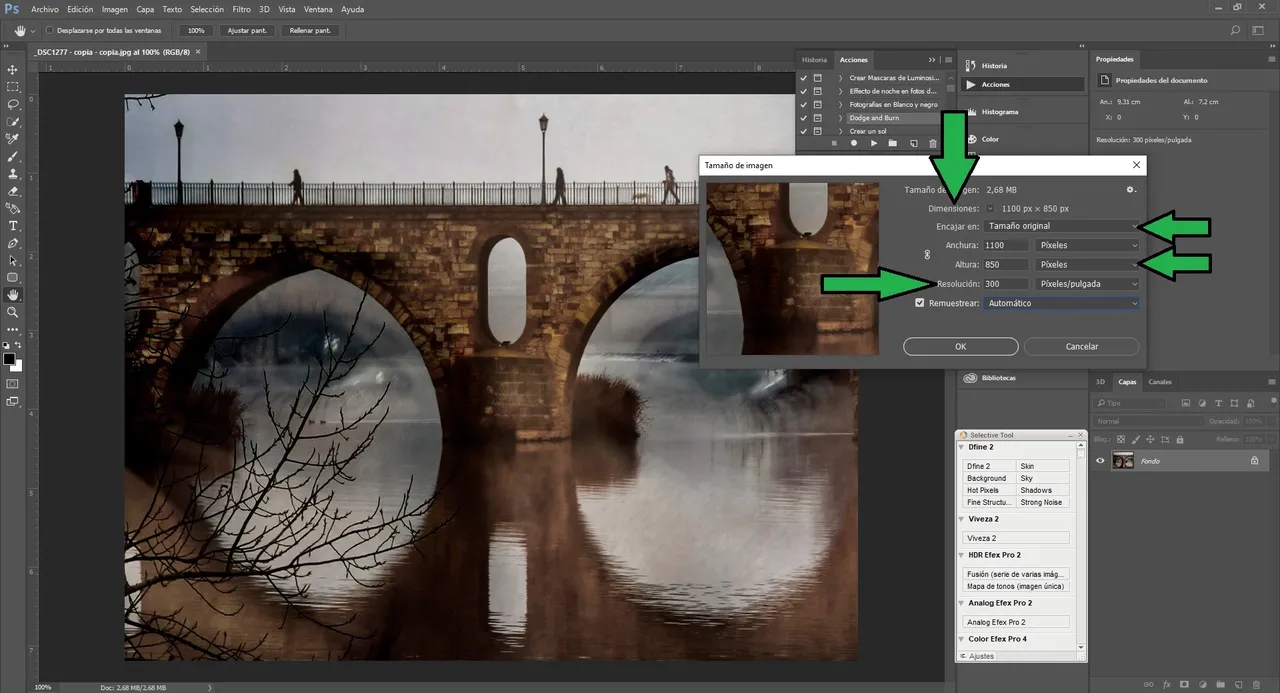1280x693 pixels.
Task: Select the Rectangle shape tool
Action: [13, 278]
